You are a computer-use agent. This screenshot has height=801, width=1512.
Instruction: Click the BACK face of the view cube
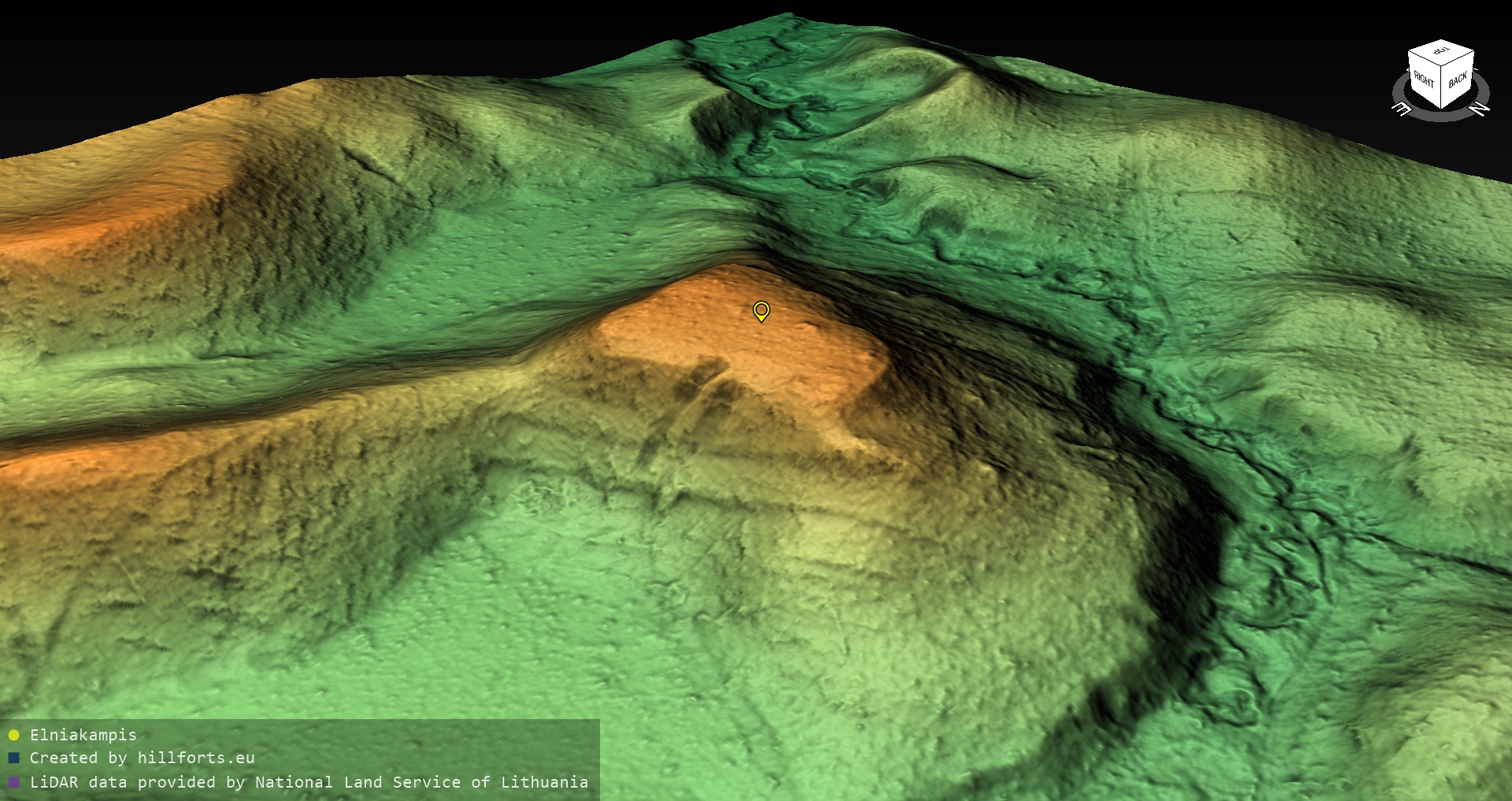click(x=1458, y=80)
